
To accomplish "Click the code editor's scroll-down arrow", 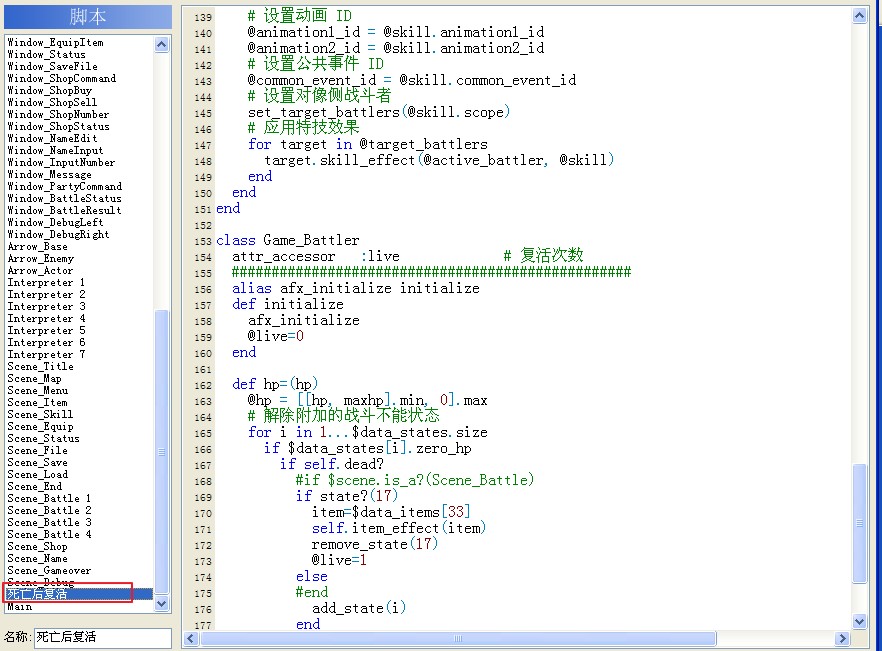I will coord(859,621).
